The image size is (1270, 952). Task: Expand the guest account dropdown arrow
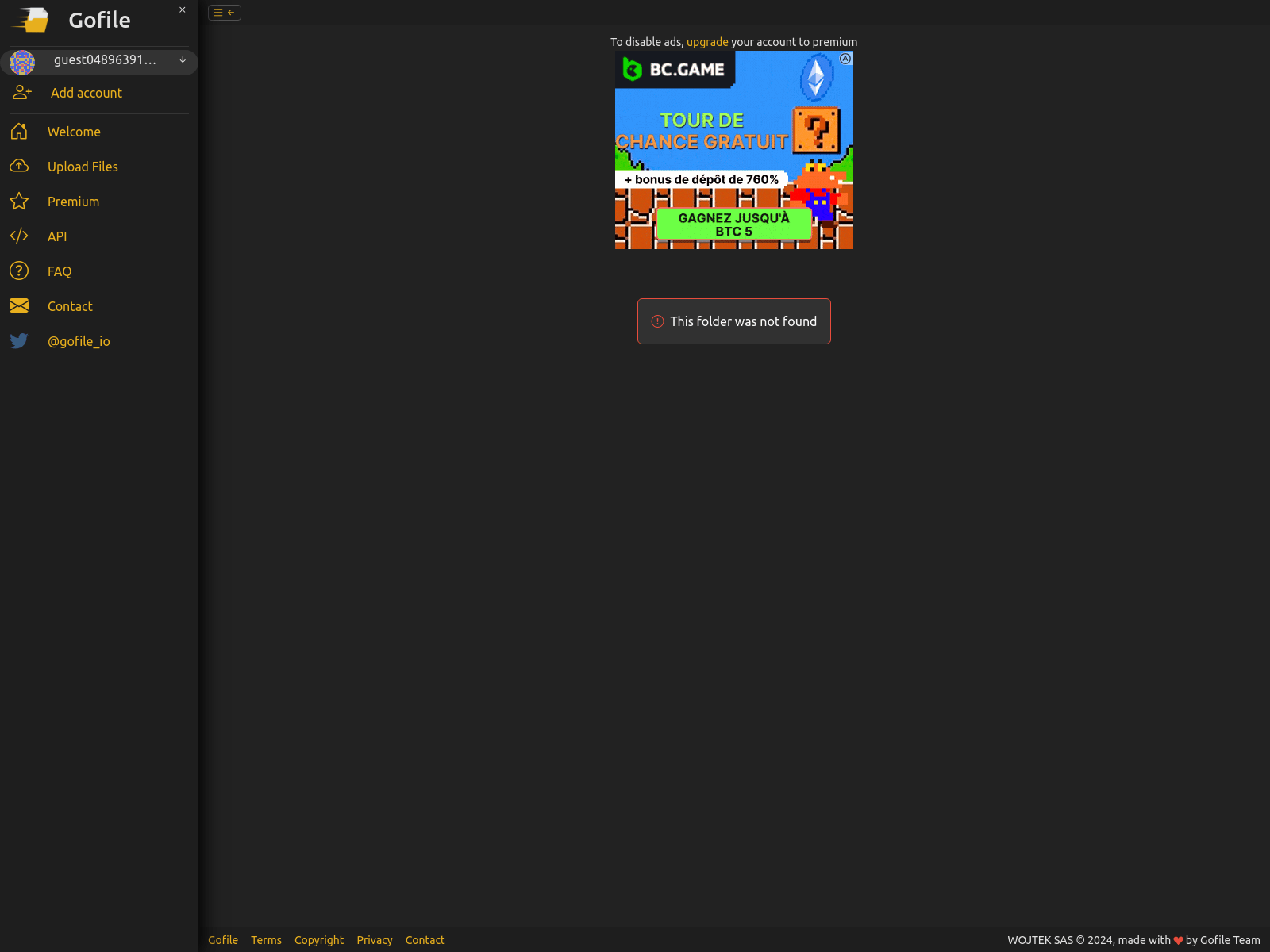coord(183,60)
